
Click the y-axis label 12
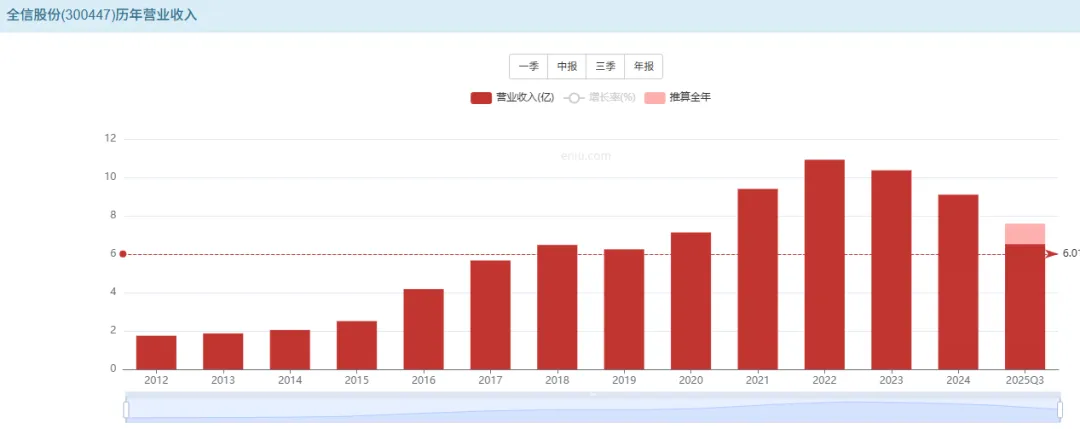click(x=110, y=139)
